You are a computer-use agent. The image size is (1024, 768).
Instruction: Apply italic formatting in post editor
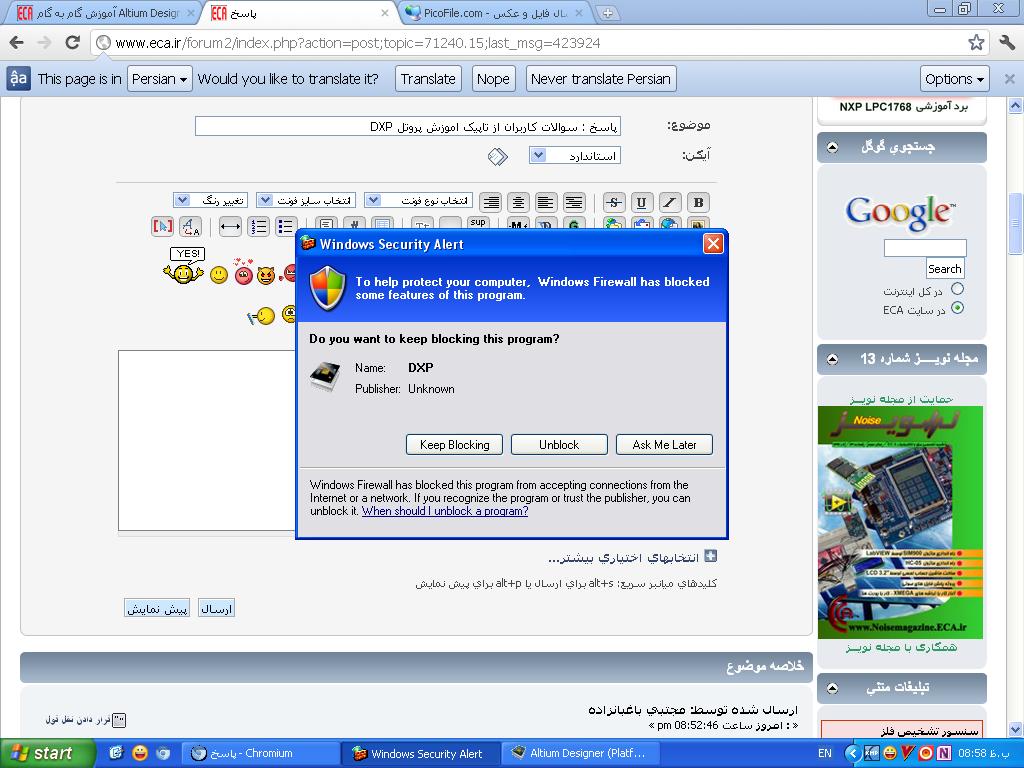669,202
